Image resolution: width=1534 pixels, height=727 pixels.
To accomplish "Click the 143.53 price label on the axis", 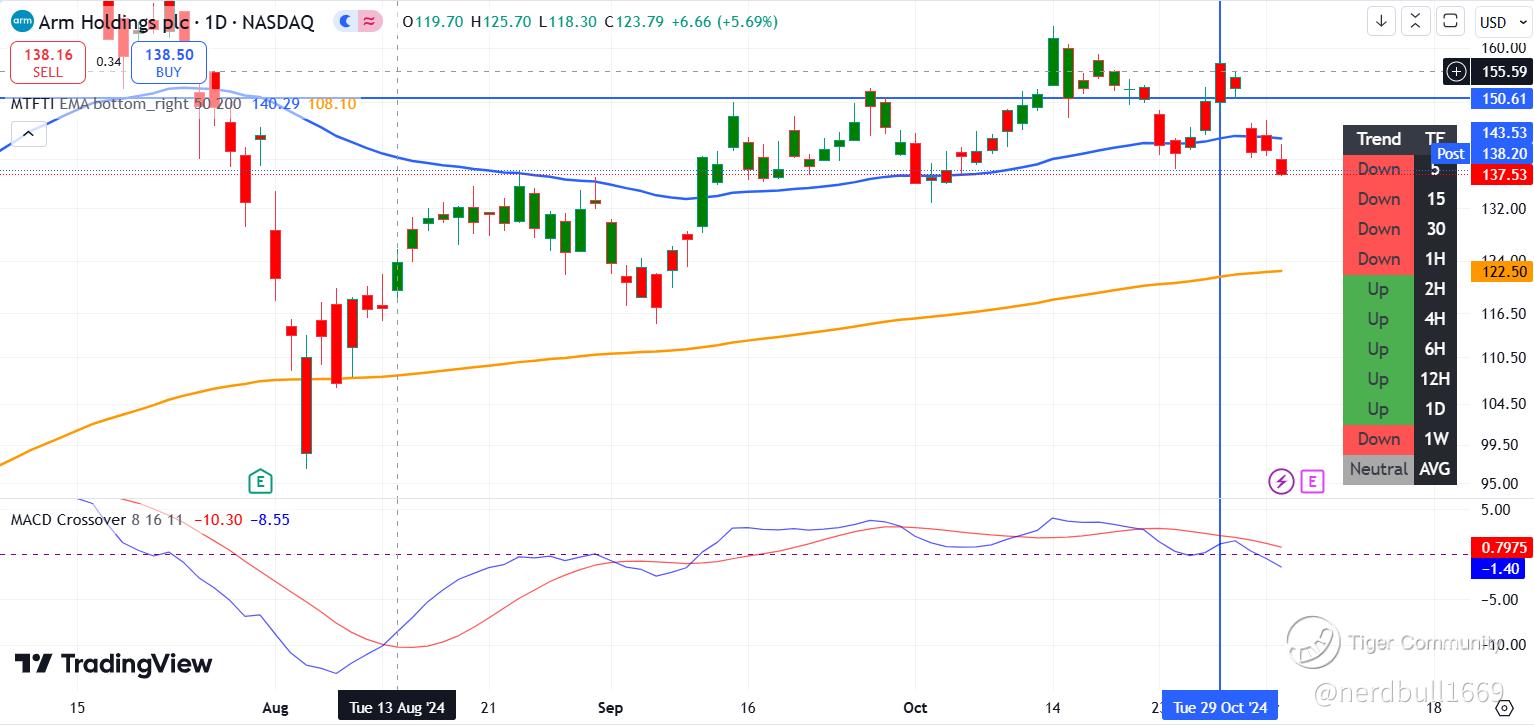I will (1503, 133).
